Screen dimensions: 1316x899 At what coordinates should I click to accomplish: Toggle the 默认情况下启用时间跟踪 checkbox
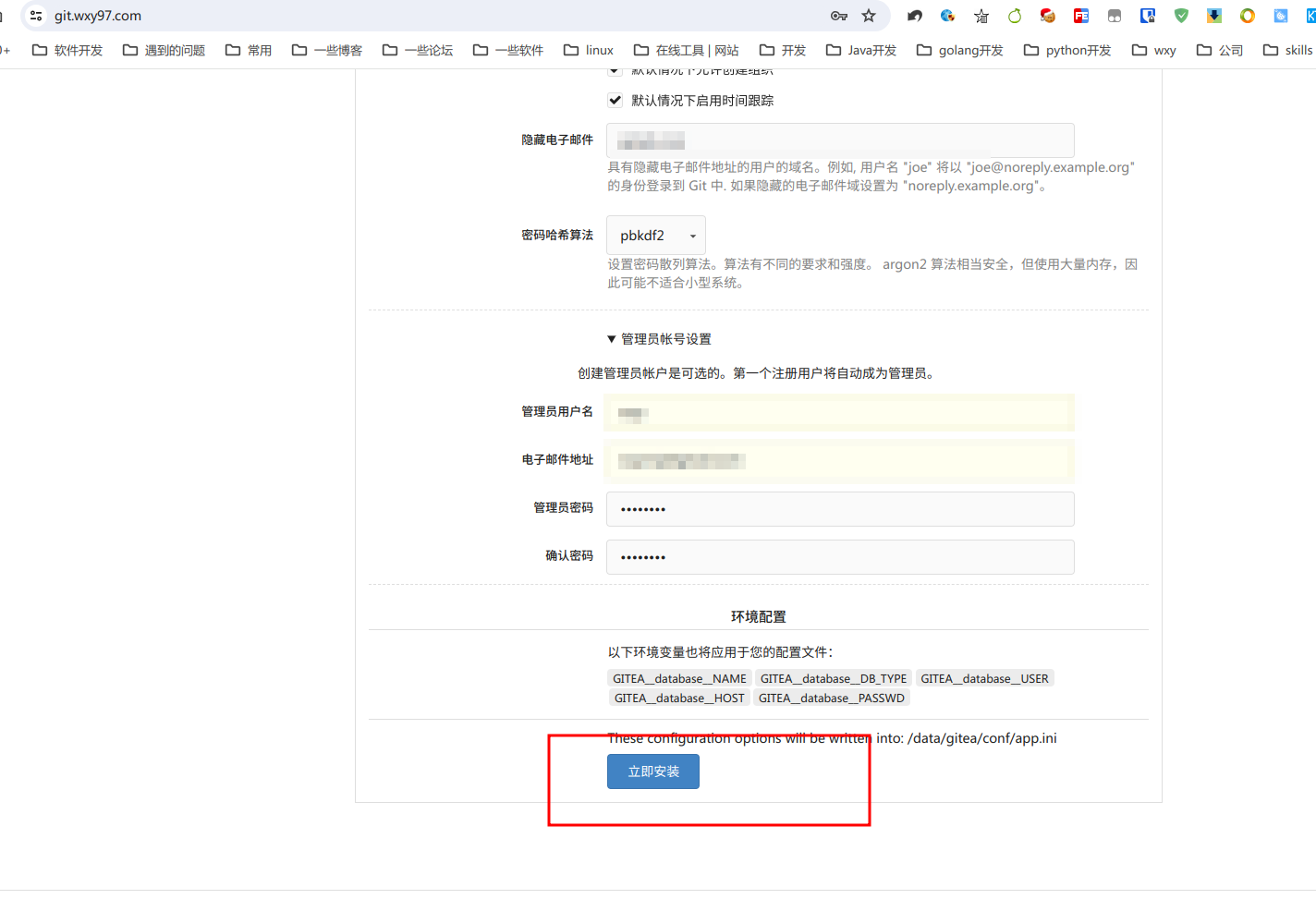[x=615, y=100]
